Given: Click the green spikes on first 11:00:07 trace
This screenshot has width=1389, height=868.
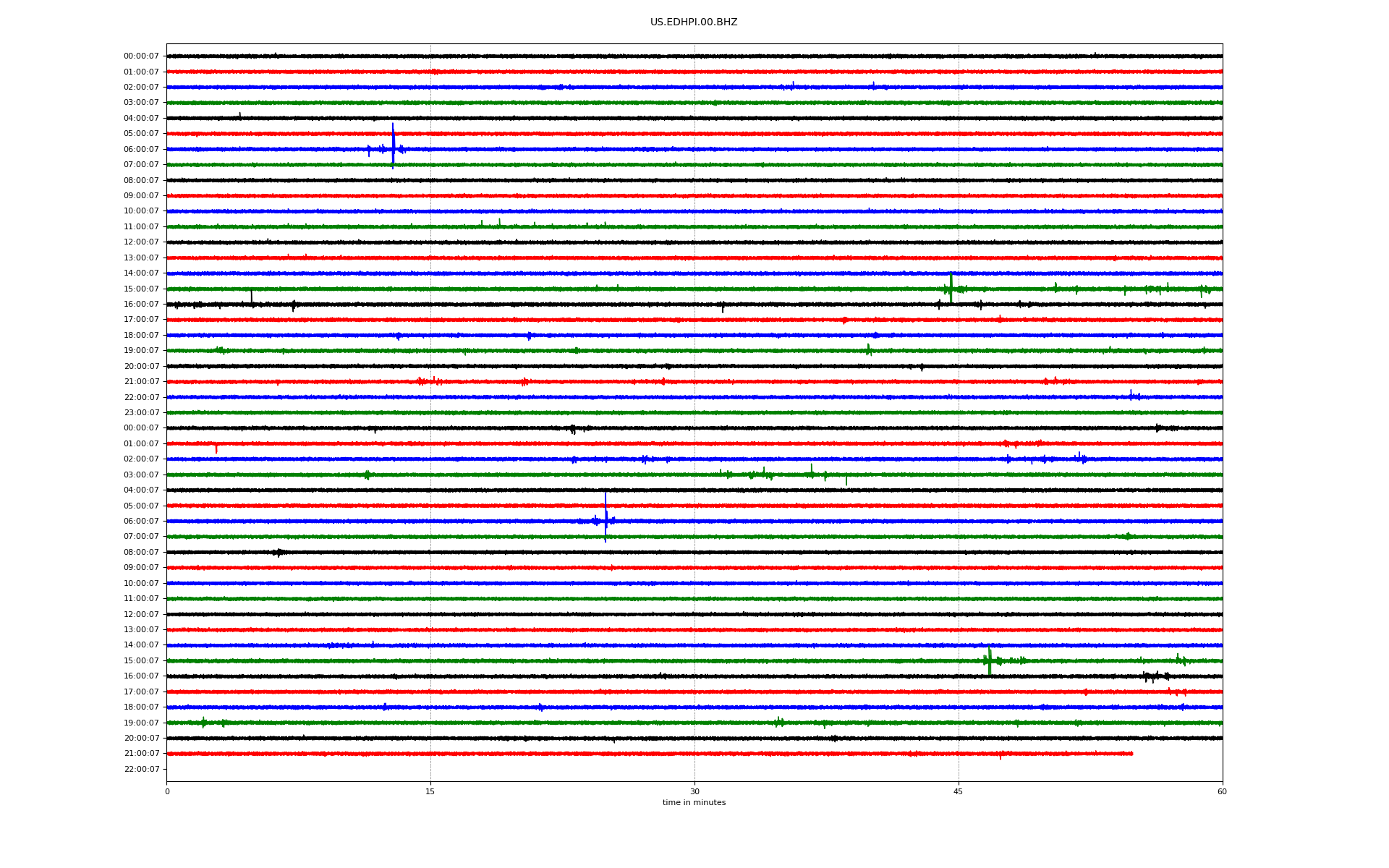Looking at the screenshot, I should 498,223.
